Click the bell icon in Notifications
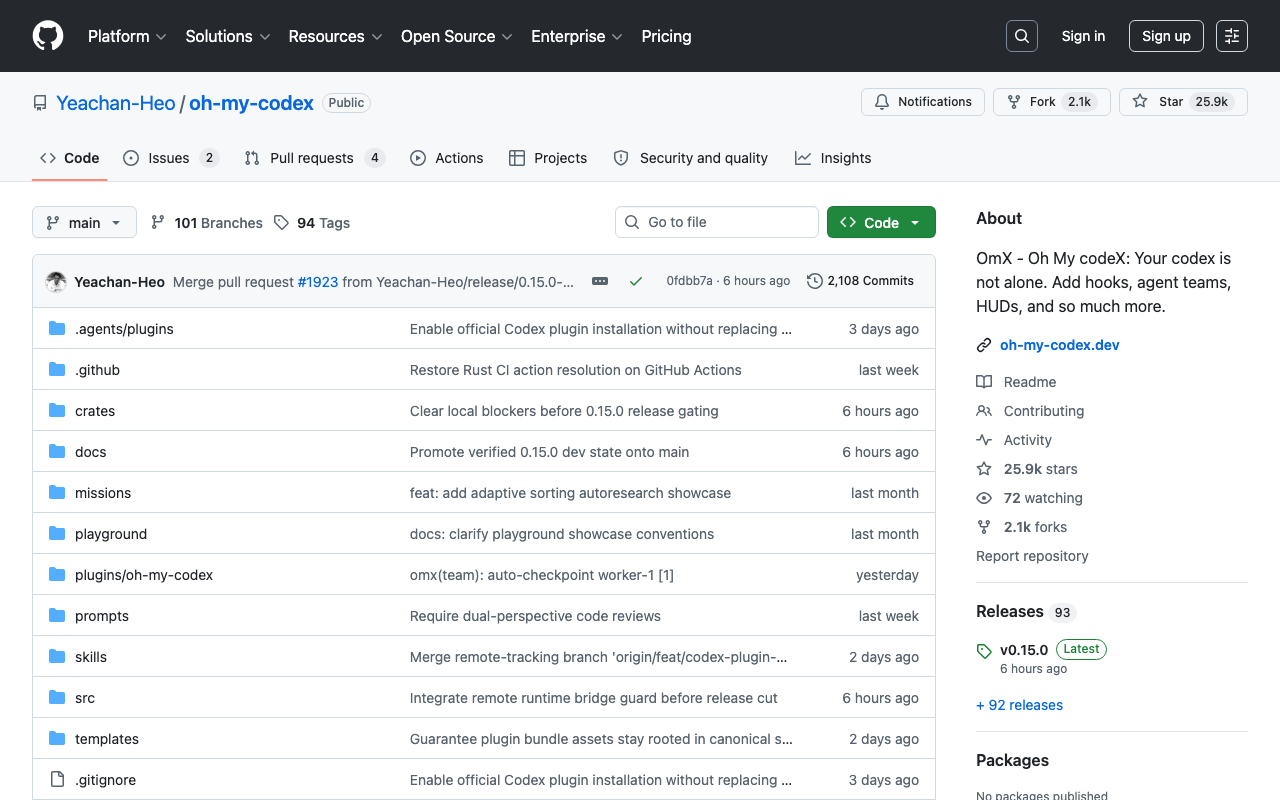The image size is (1280, 800). click(882, 102)
